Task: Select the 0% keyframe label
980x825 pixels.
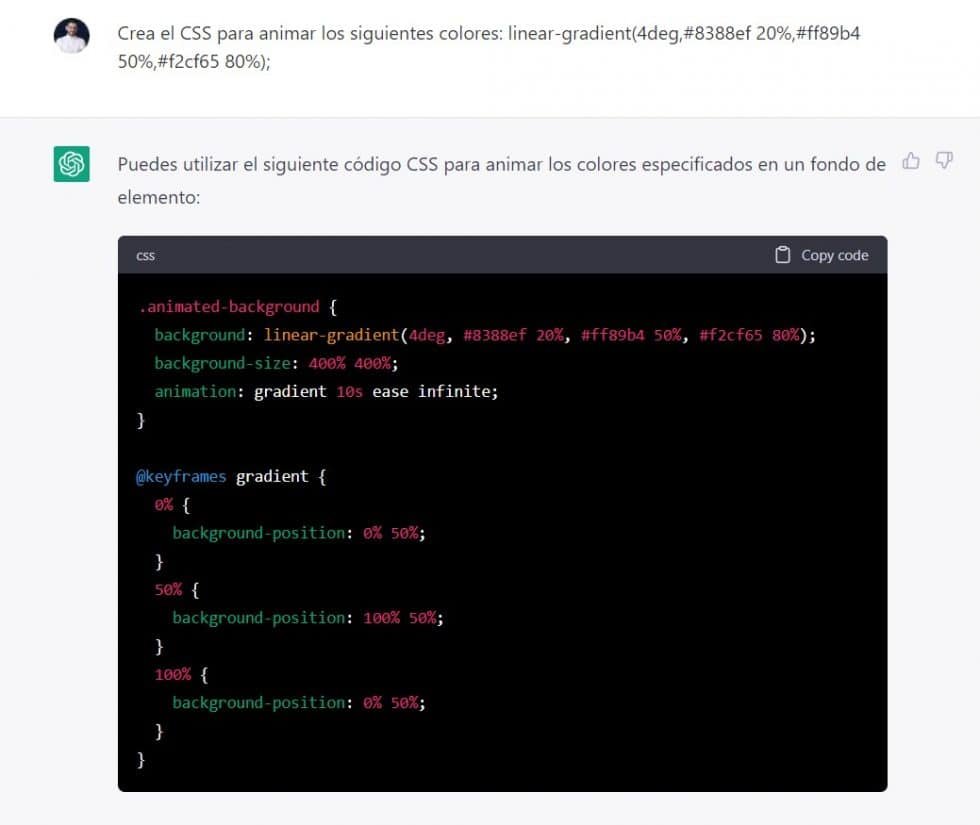Action: click(163, 504)
